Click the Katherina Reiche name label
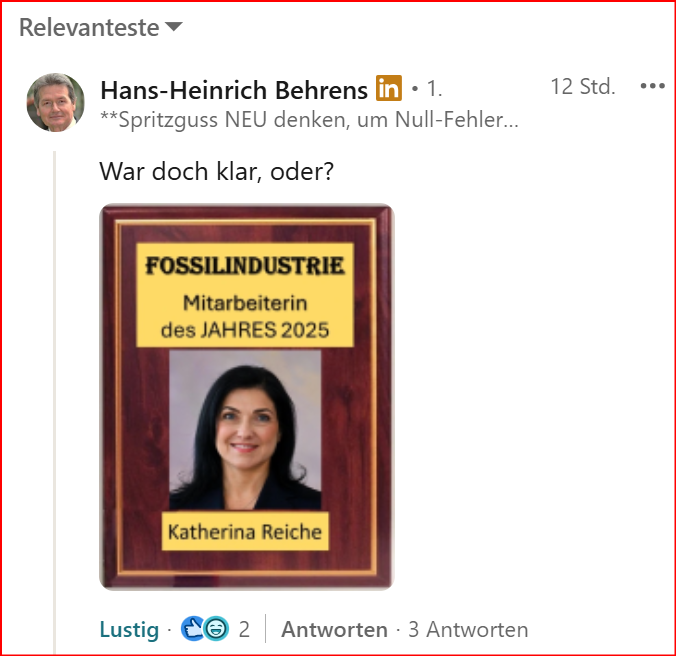This screenshot has height=656, width=676. 245,531
